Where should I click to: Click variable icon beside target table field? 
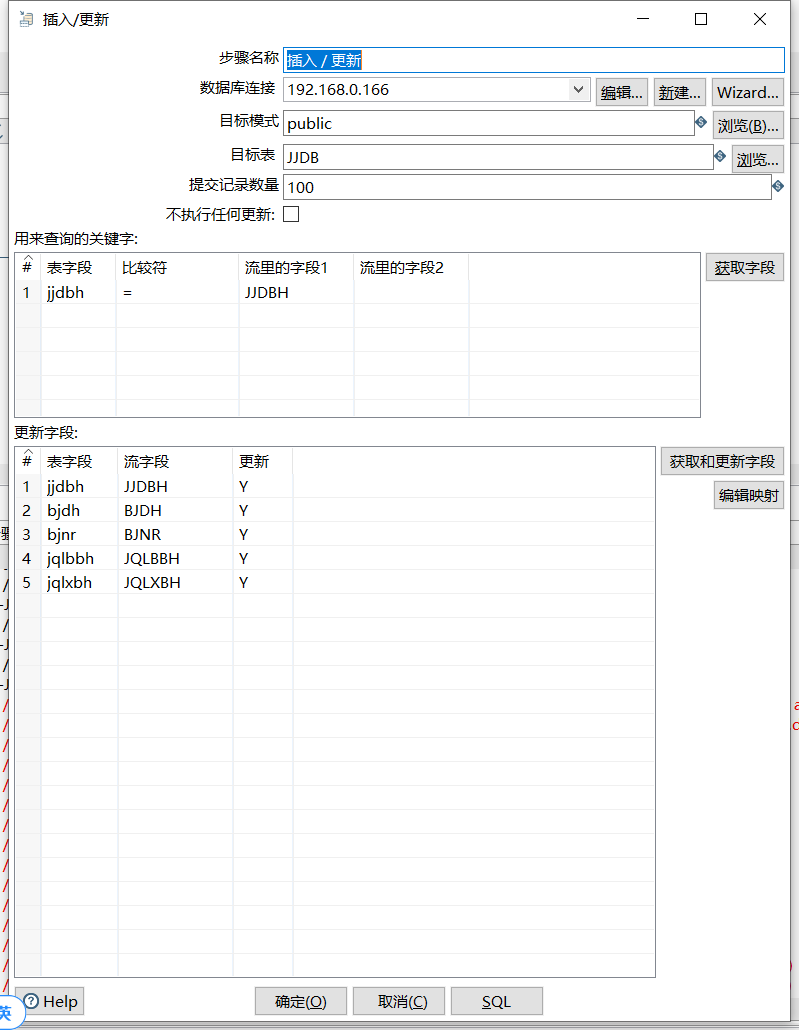(x=720, y=156)
